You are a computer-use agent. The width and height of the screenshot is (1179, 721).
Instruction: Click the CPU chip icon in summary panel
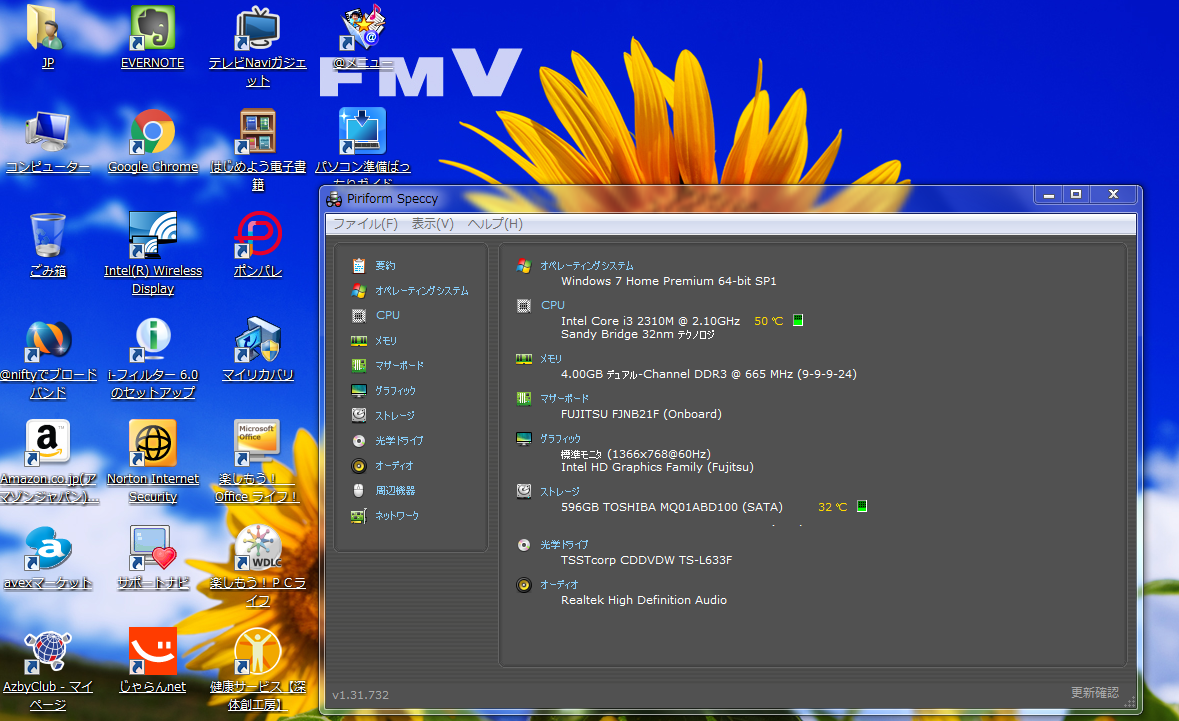(x=524, y=305)
